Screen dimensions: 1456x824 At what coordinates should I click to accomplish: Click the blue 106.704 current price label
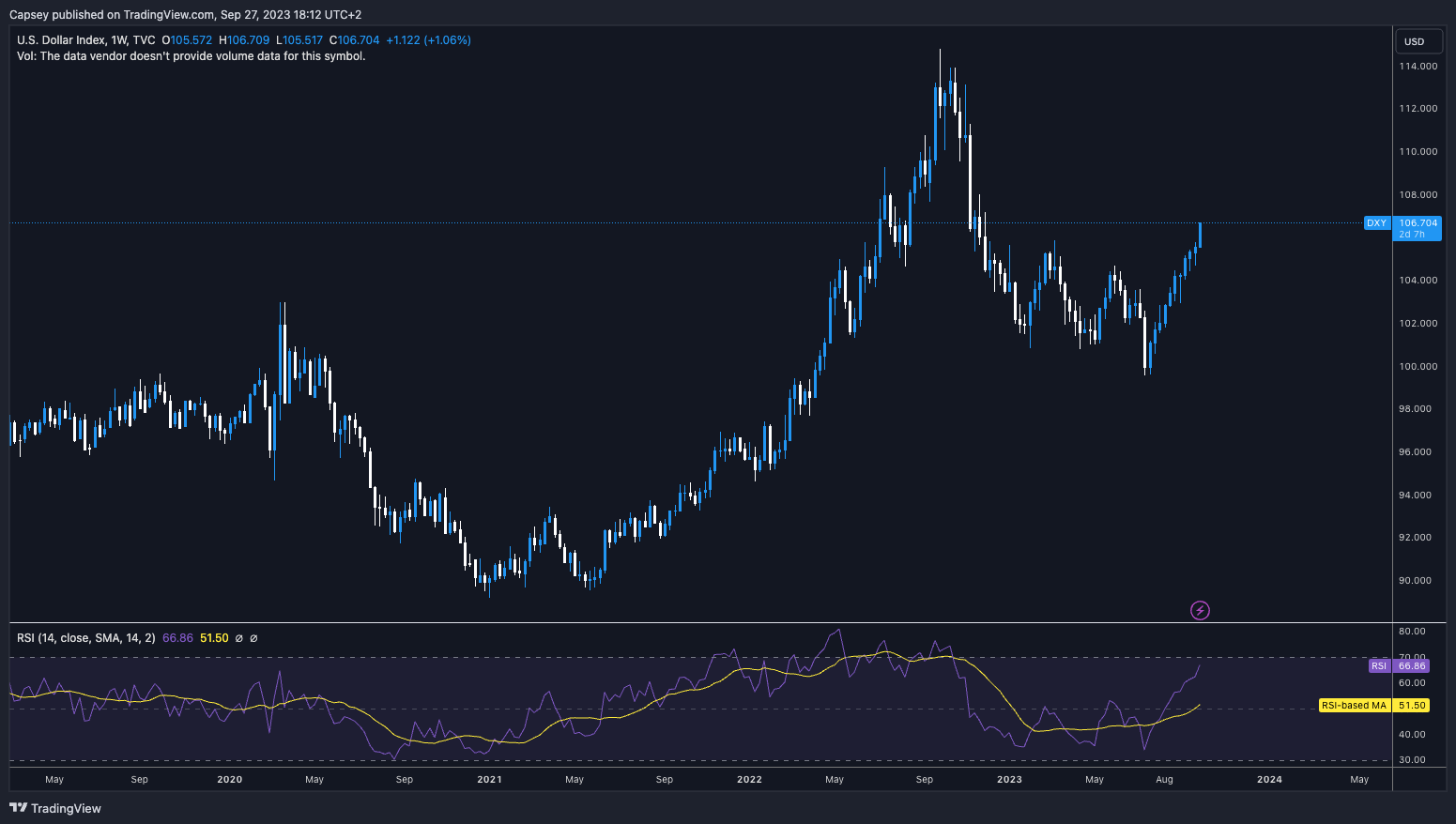click(1417, 223)
